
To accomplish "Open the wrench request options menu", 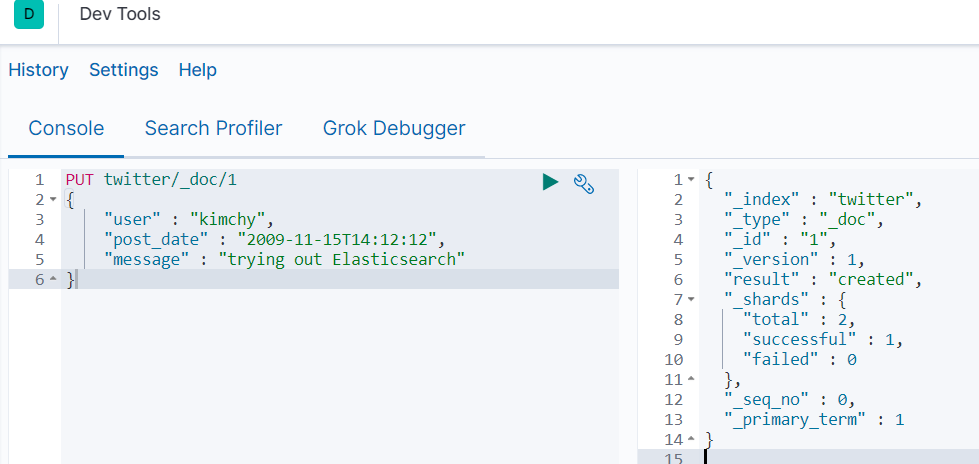I will pyautogui.click(x=583, y=184).
